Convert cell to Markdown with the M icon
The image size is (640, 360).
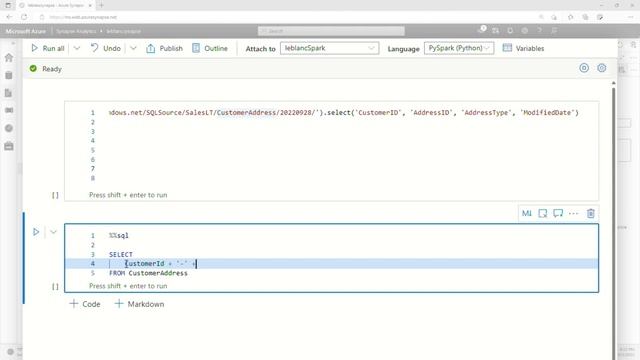(x=527, y=213)
